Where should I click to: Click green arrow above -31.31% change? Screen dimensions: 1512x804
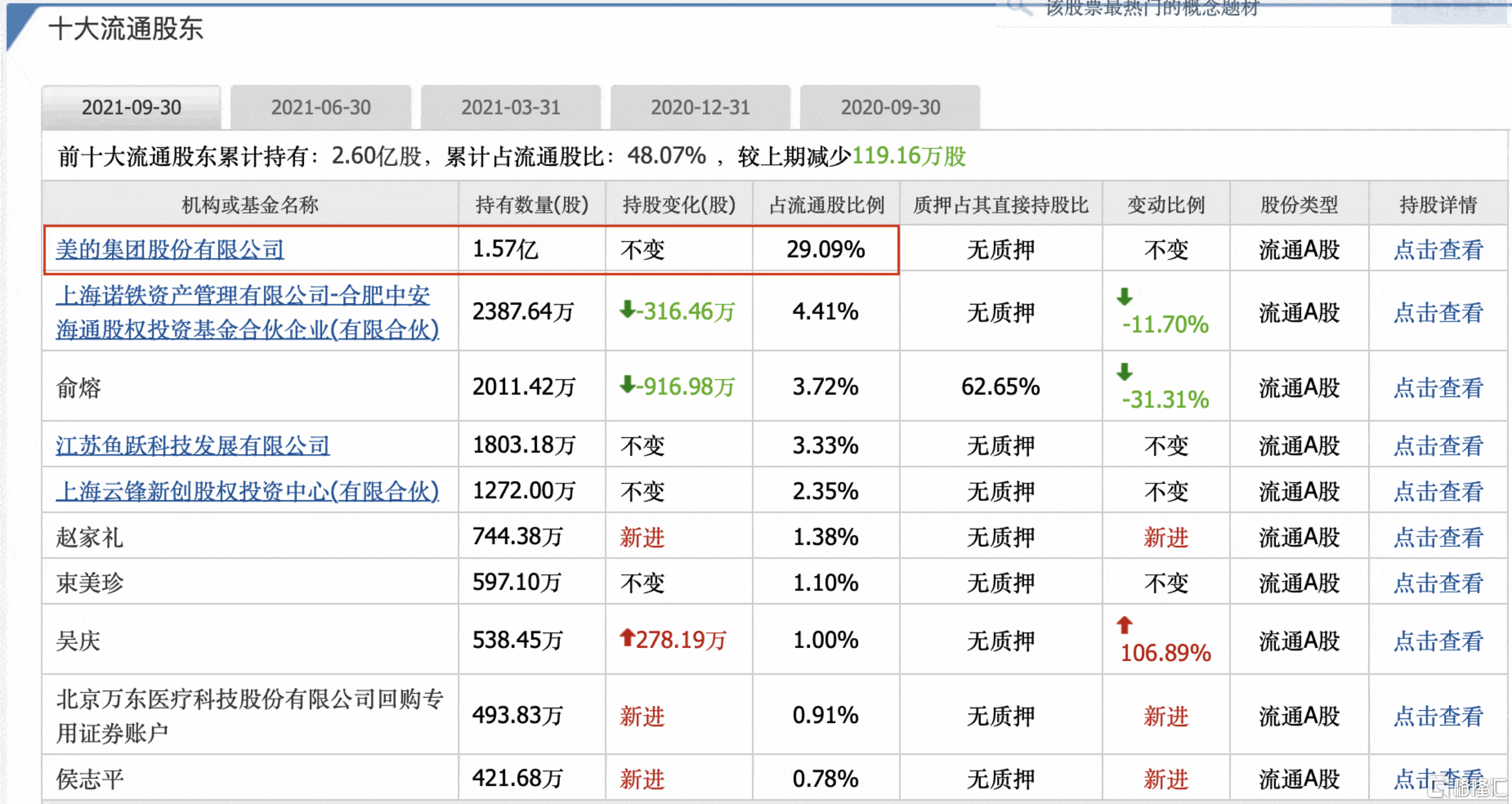tap(1125, 372)
